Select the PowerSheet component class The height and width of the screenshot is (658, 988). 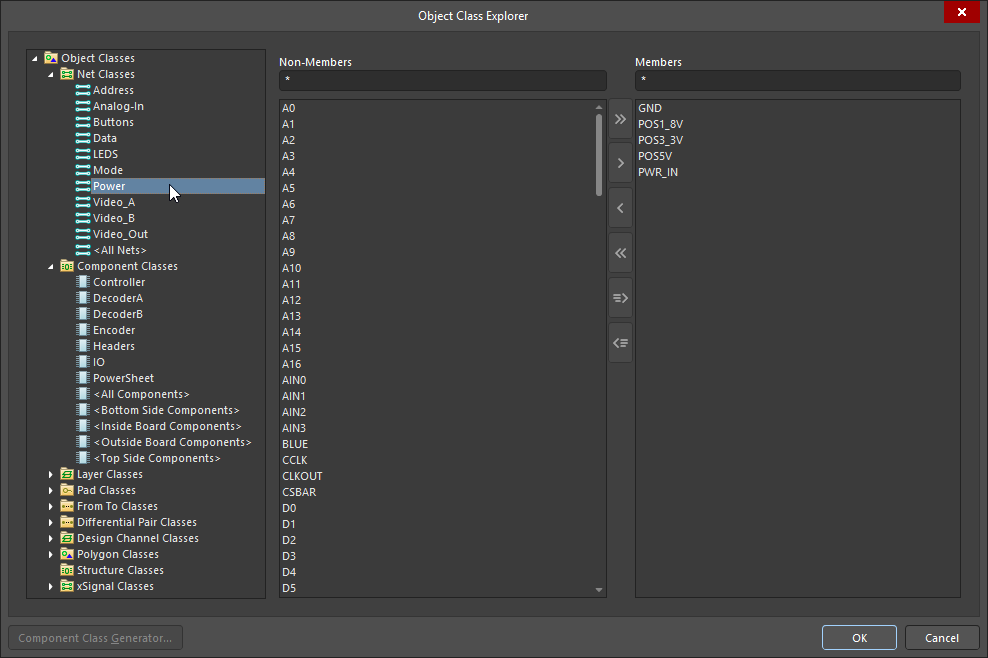[x=123, y=378]
